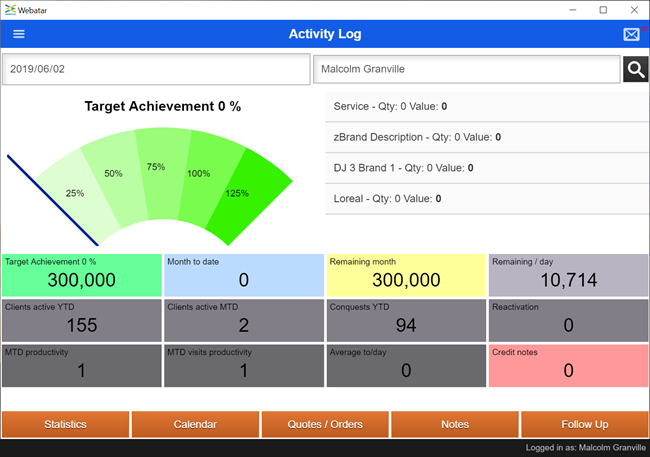Open the Statistics section
650x457 pixels.
pos(65,424)
